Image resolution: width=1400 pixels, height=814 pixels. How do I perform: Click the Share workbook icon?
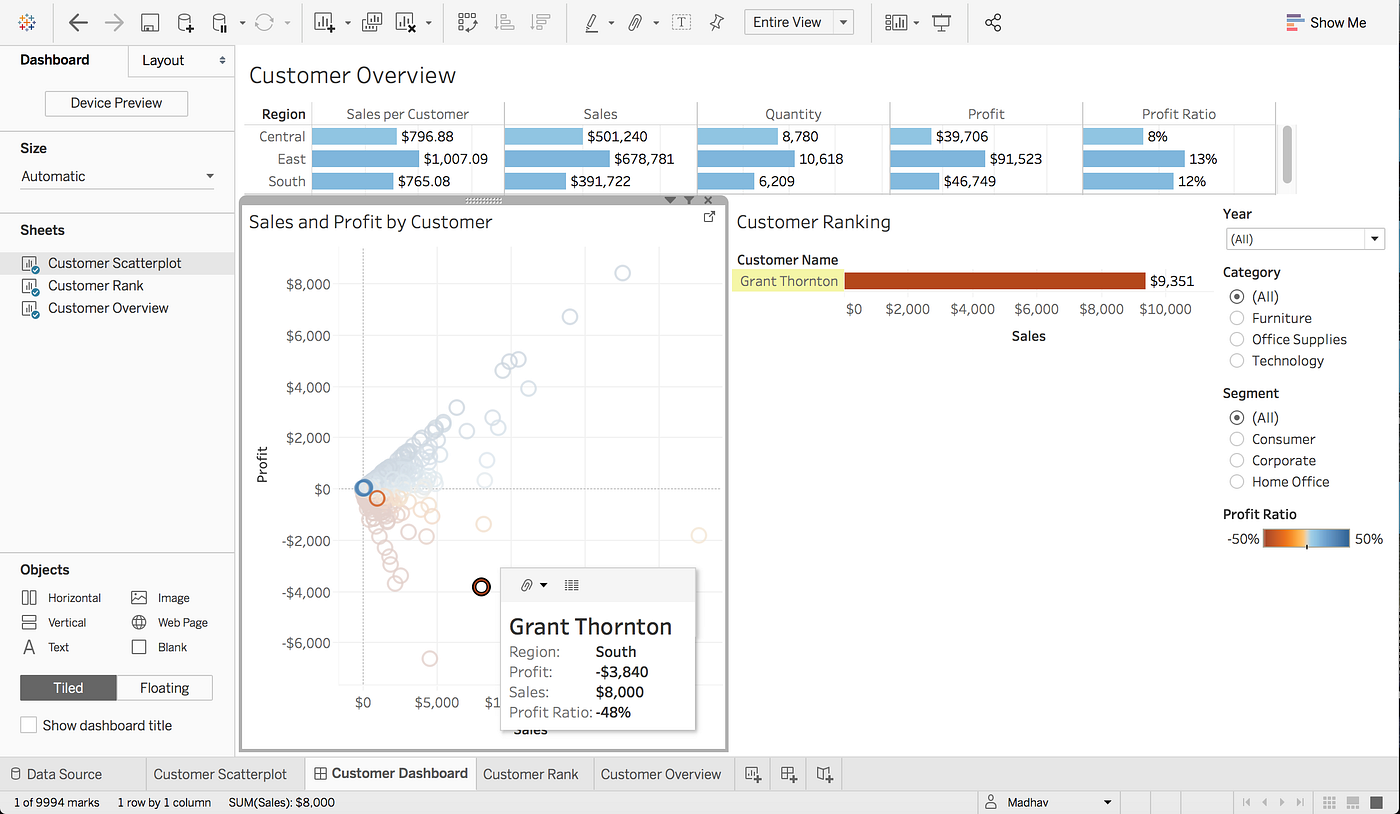click(x=993, y=22)
